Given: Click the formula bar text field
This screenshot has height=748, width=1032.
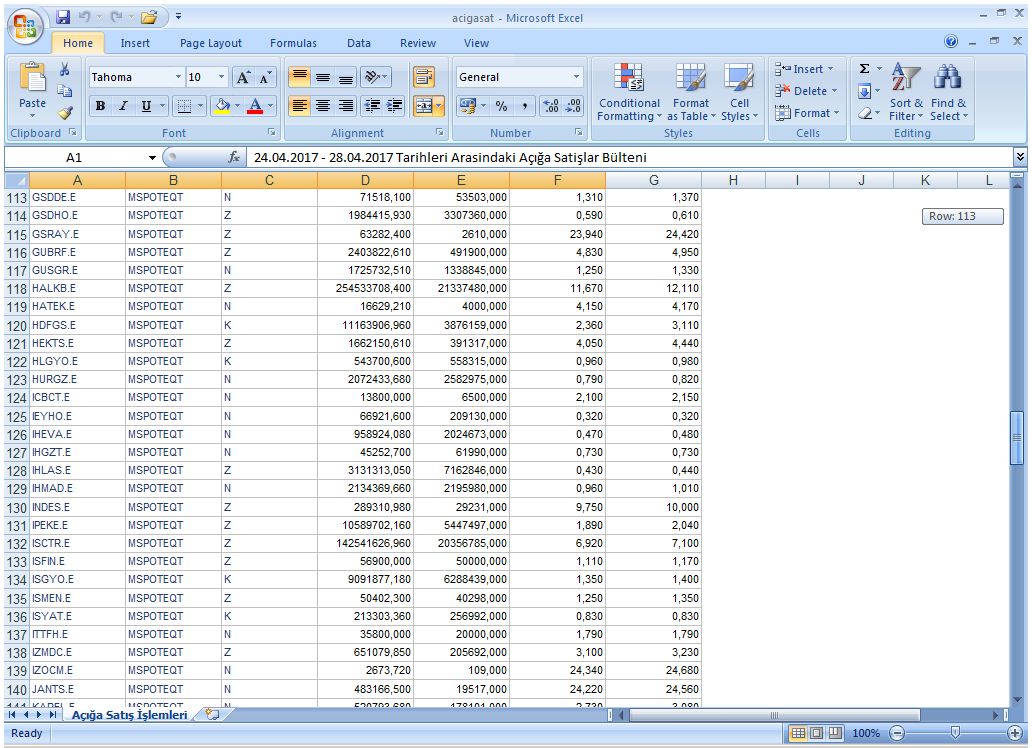Looking at the screenshot, I should pyautogui.click(x=629, y=157).
